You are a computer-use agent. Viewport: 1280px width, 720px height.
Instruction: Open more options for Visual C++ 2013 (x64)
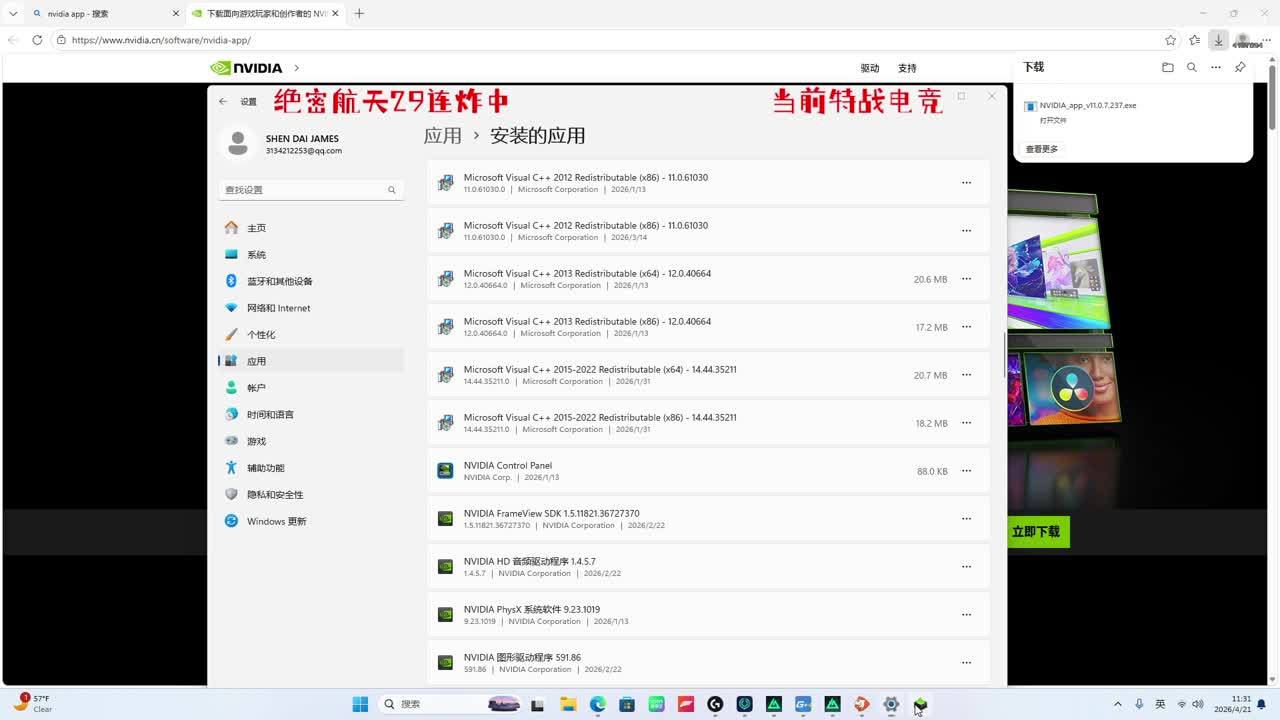click(x=966, y=279)
